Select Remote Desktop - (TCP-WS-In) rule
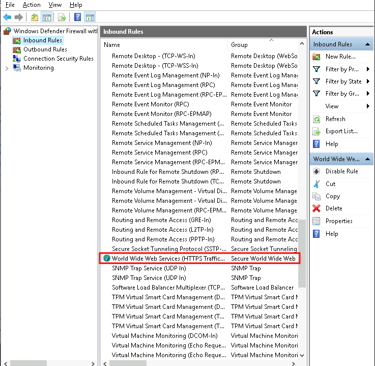This screenshot has height=366, width=375. [x=153, y=56]
